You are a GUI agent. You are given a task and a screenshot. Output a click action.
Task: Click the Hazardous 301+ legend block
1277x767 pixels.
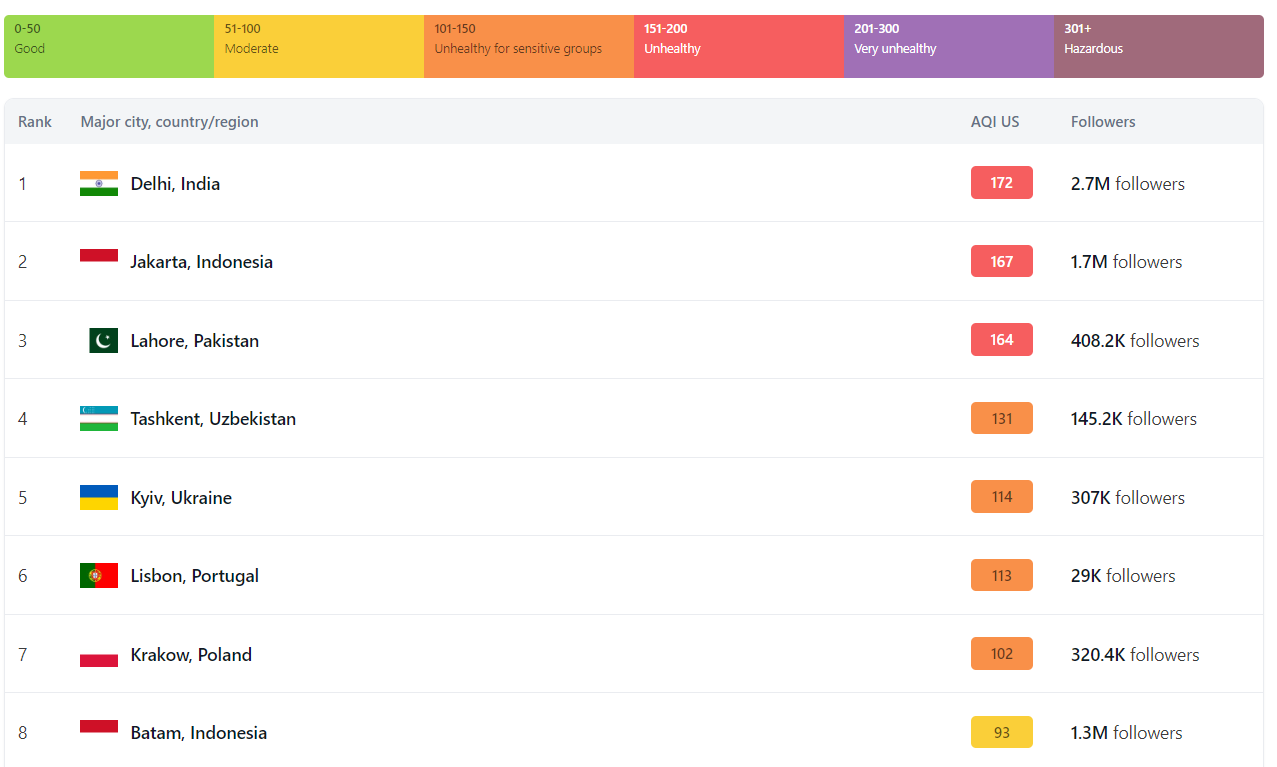[1158, 46]
